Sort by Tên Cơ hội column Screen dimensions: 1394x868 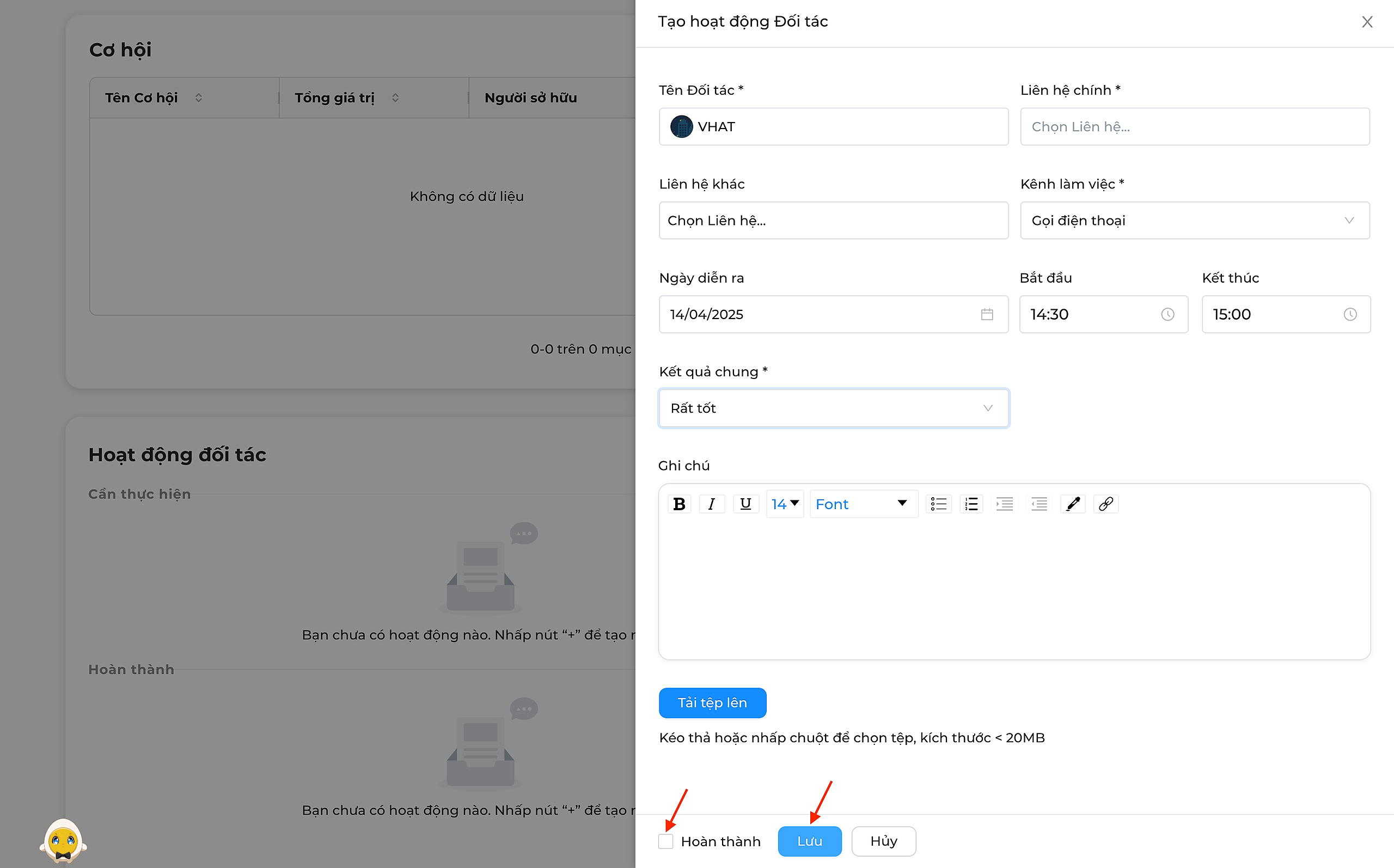(x=199, y=97)
